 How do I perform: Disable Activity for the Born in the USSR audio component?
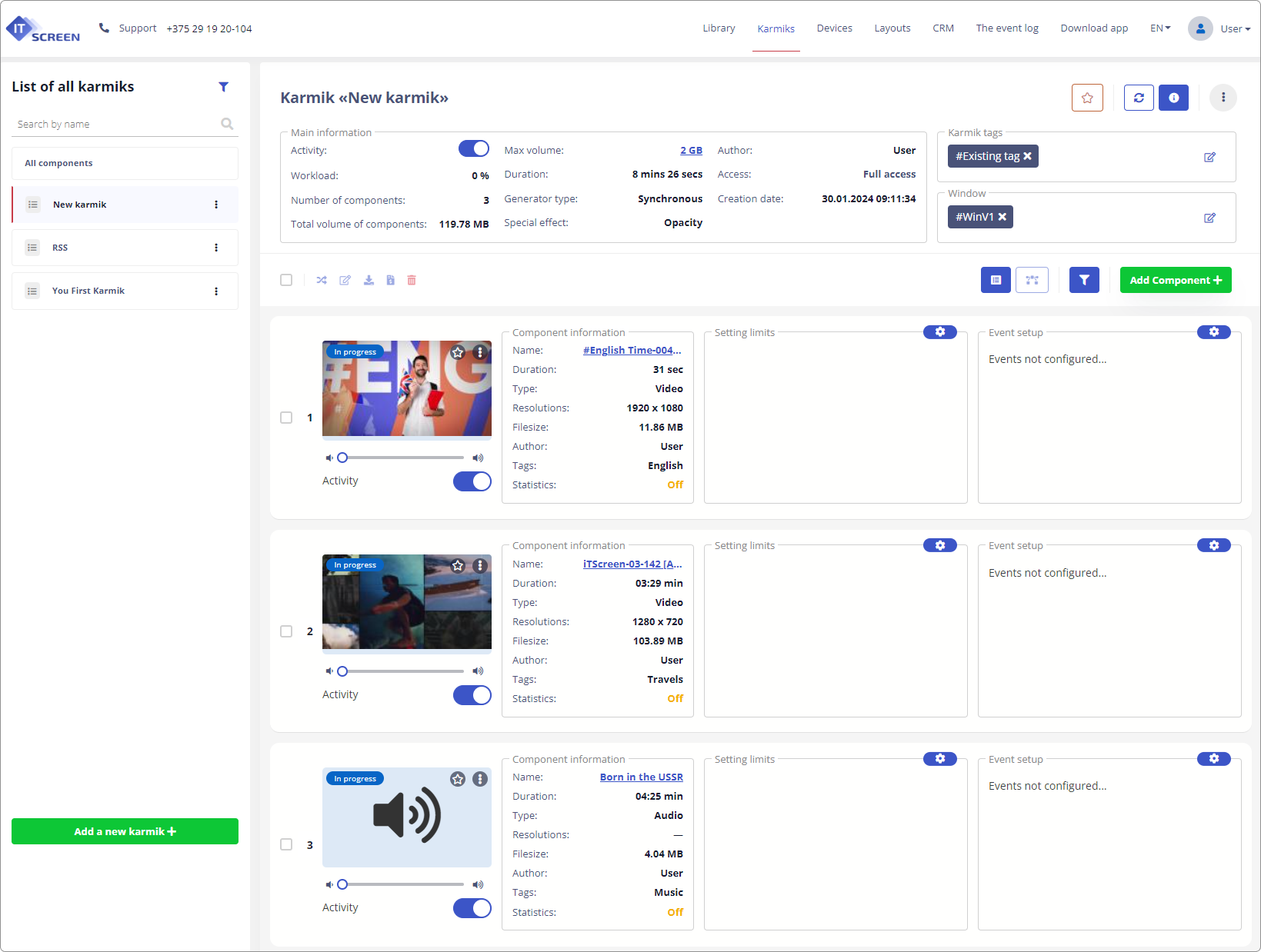472,908
